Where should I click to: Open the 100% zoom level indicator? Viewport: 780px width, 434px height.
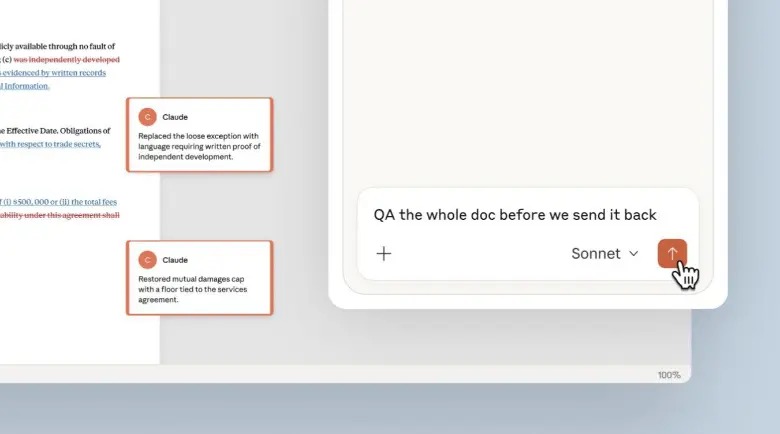coord(669,375)
